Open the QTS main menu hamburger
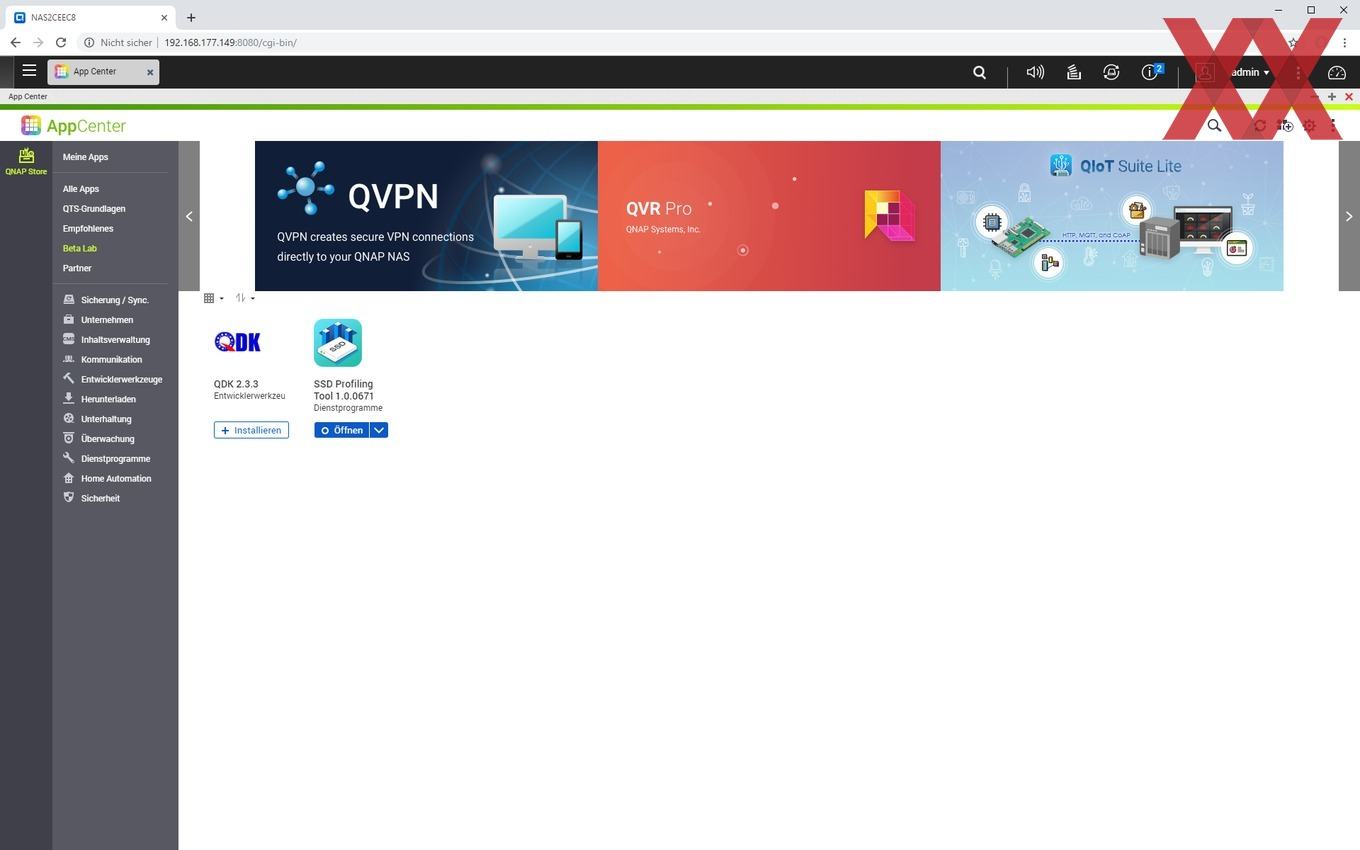 click(x=29, y=71)
